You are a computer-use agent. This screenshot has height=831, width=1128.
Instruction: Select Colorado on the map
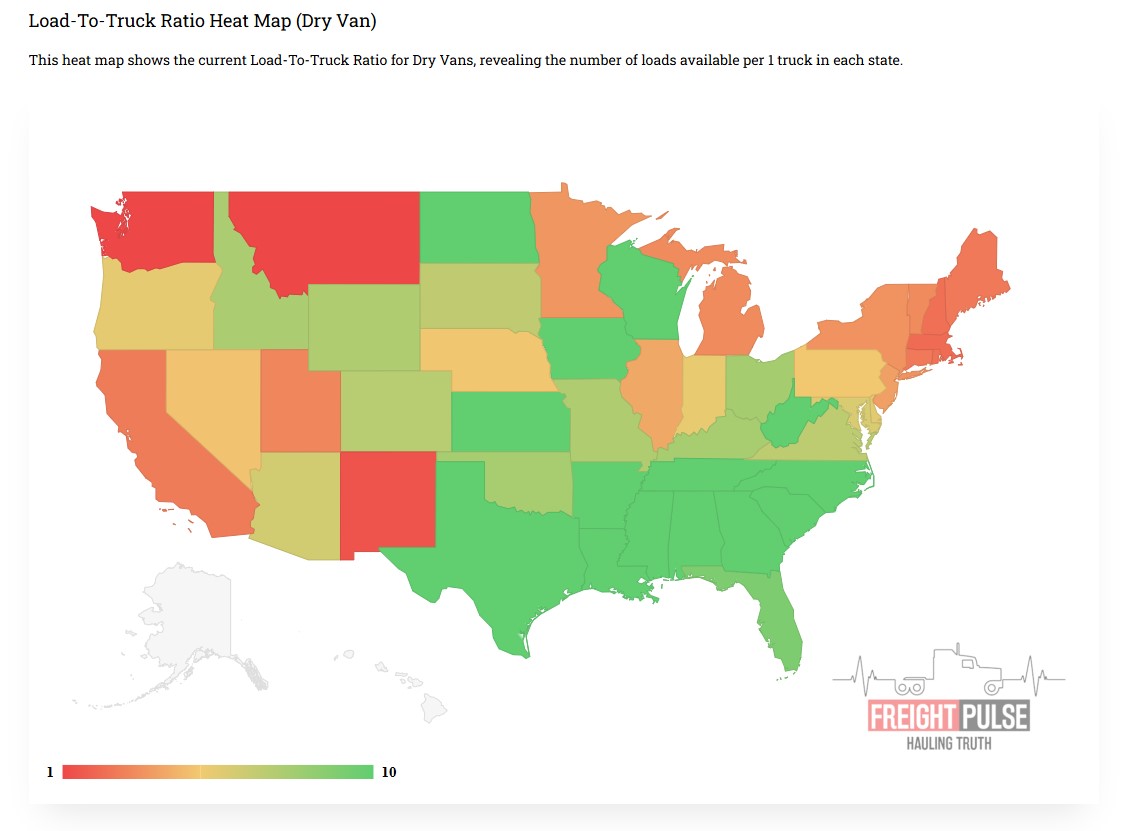click(x=395, y=410)
